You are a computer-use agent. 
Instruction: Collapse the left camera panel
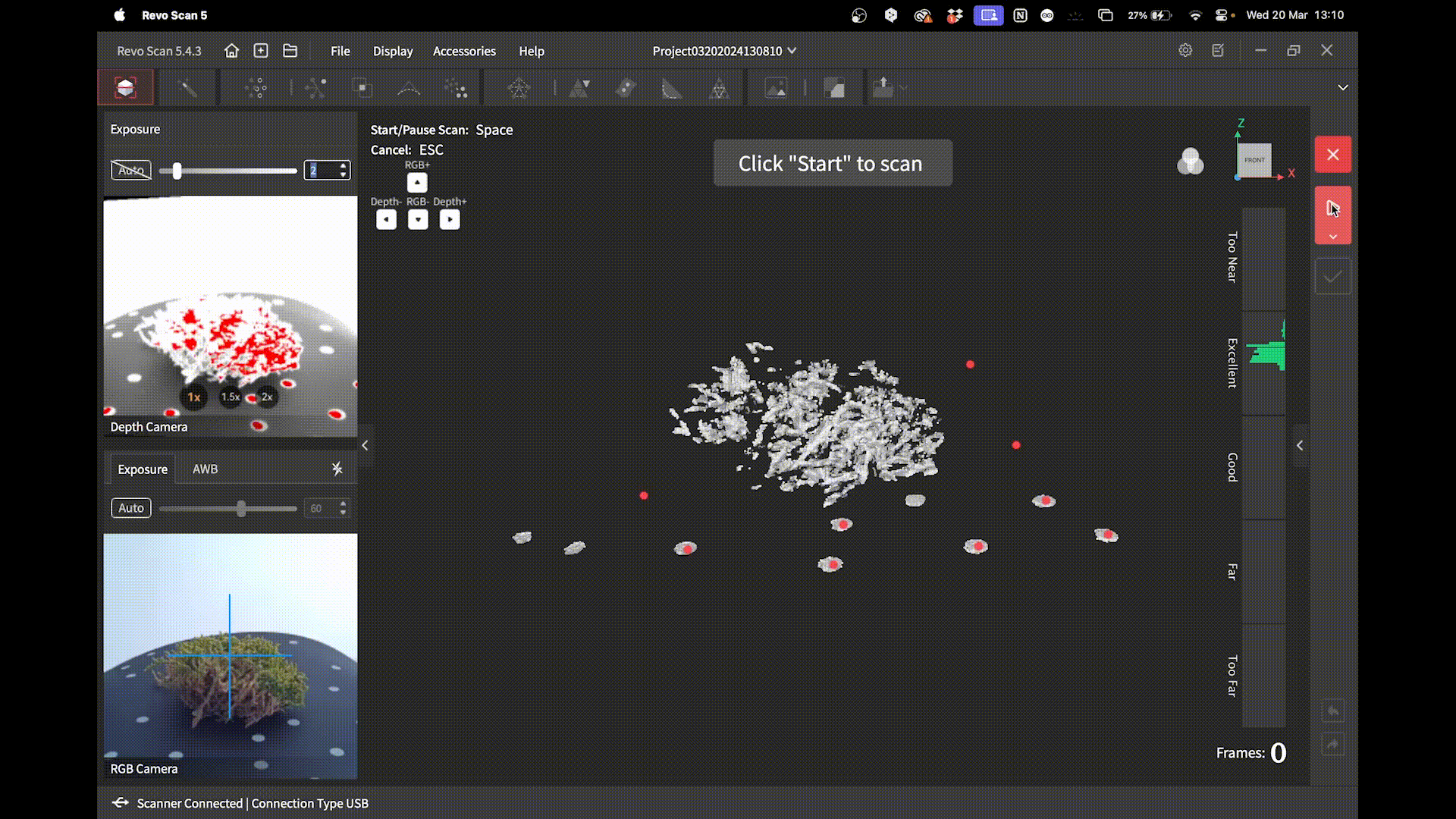(365, 446)
